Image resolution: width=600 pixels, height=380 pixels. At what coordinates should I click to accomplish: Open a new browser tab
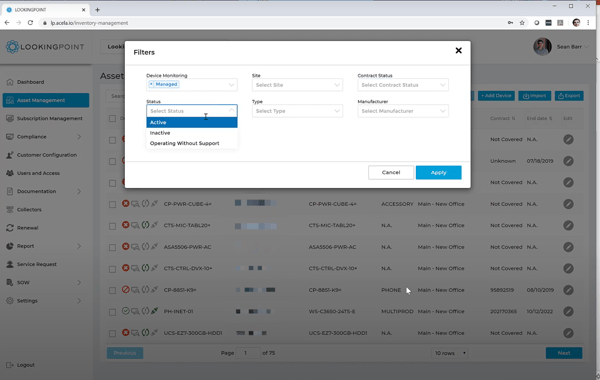97,10
